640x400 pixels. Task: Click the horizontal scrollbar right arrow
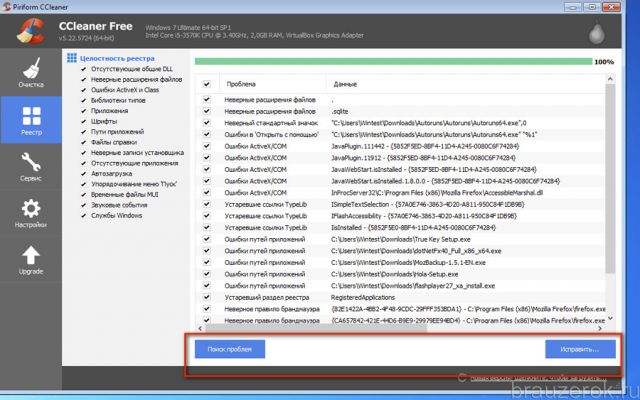pyautogui.click(x=600, y=328)
